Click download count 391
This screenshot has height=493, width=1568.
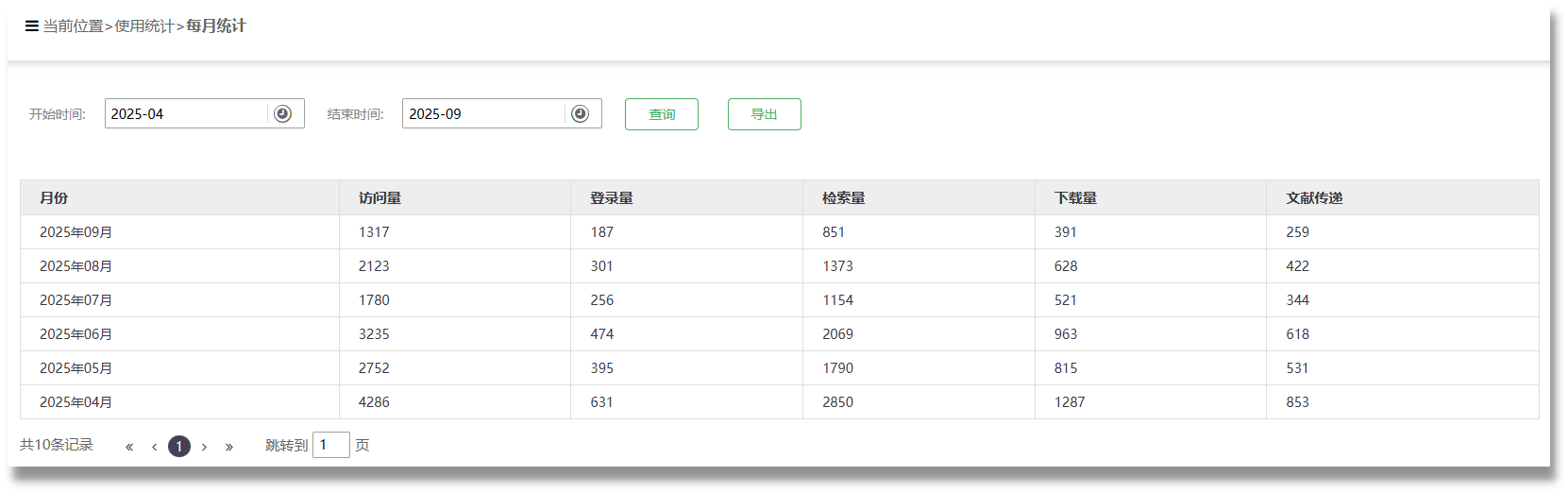point(1066,232)
